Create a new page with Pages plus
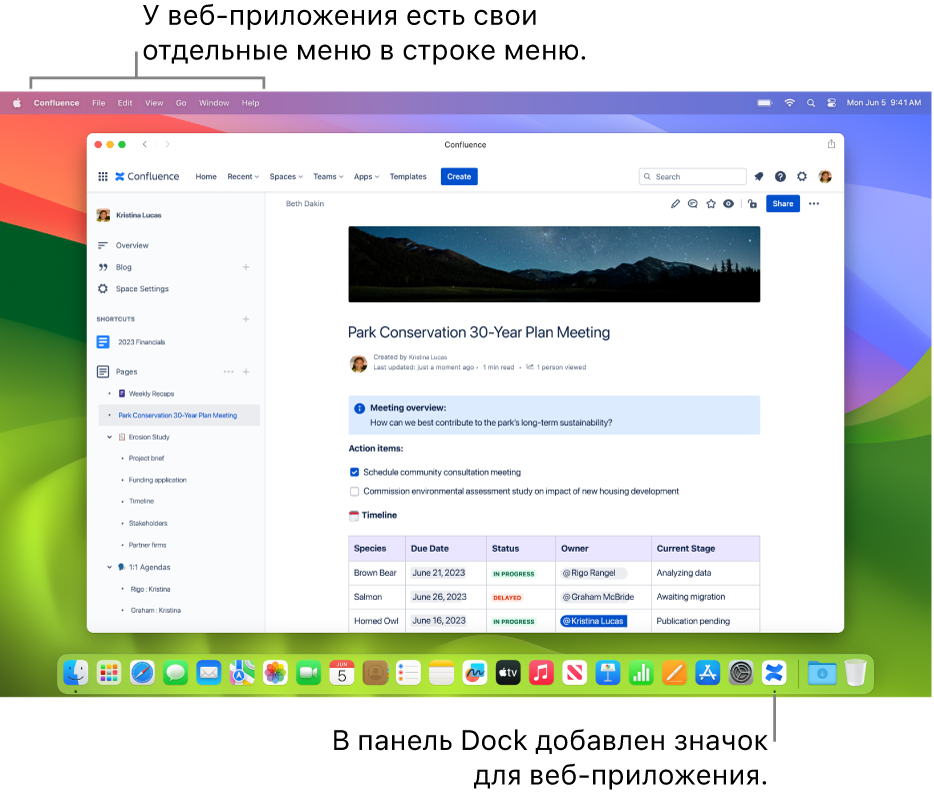934x801 pixels. tap(246, 372)
